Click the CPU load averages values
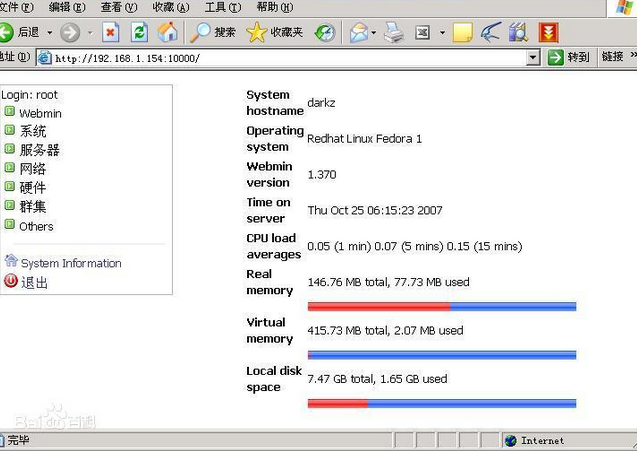Screen dimensions: 637x451 415,246
